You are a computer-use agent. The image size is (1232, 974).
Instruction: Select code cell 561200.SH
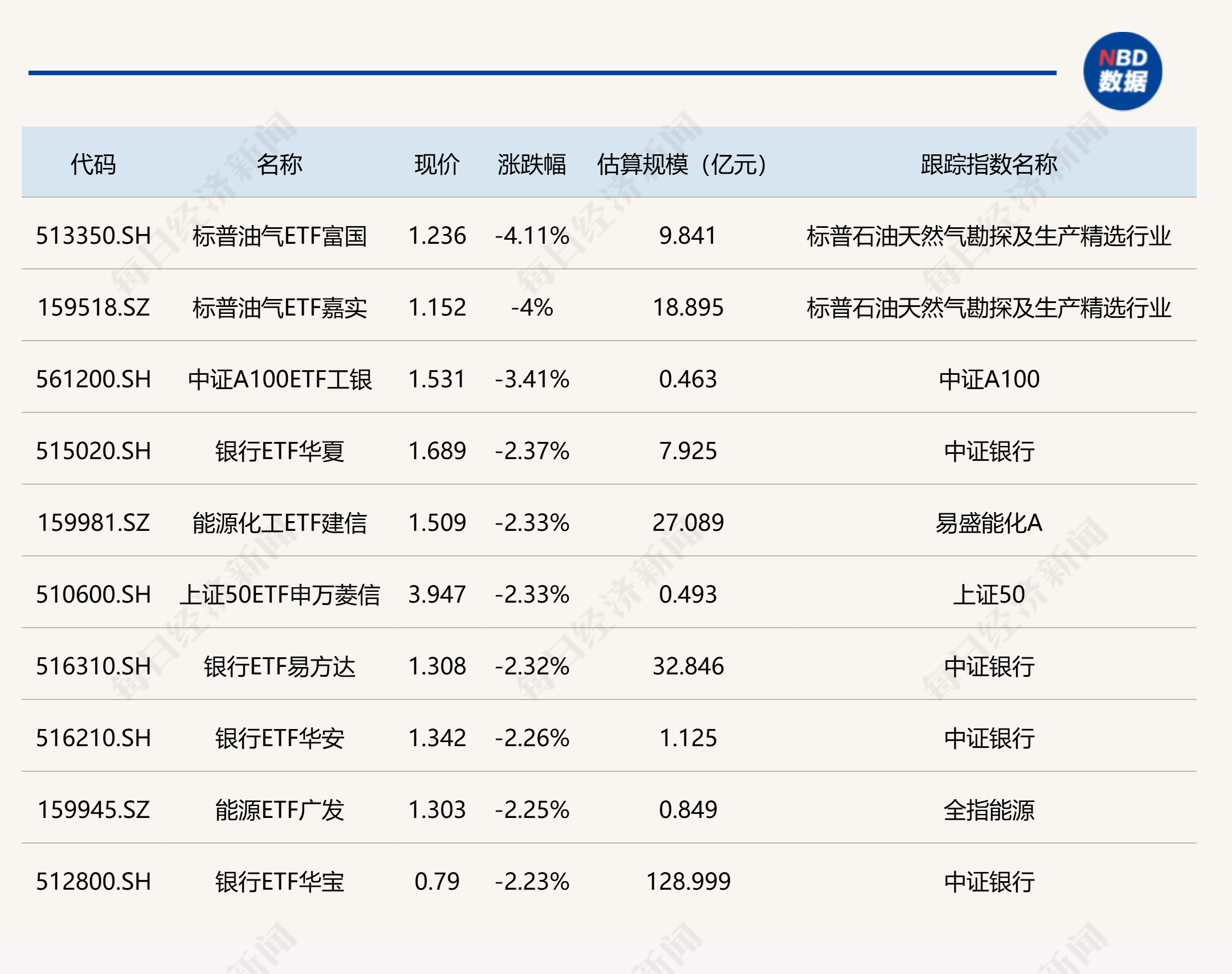pyautogui.click(x=93, y=379)
